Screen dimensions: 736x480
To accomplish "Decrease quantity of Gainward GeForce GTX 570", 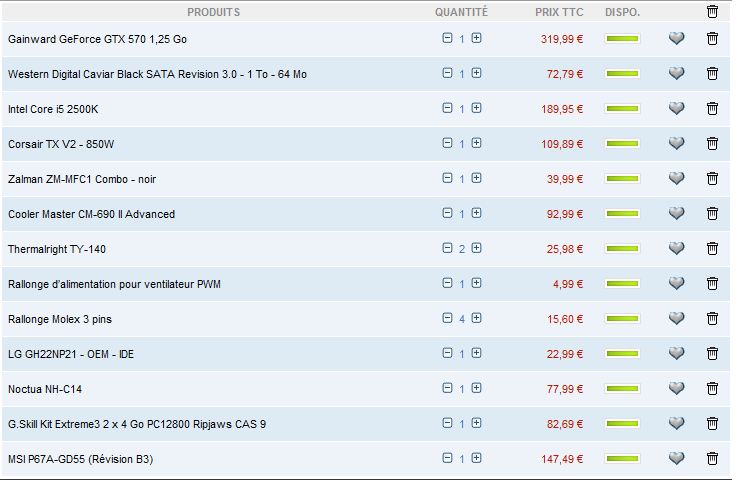I will 447,38.
